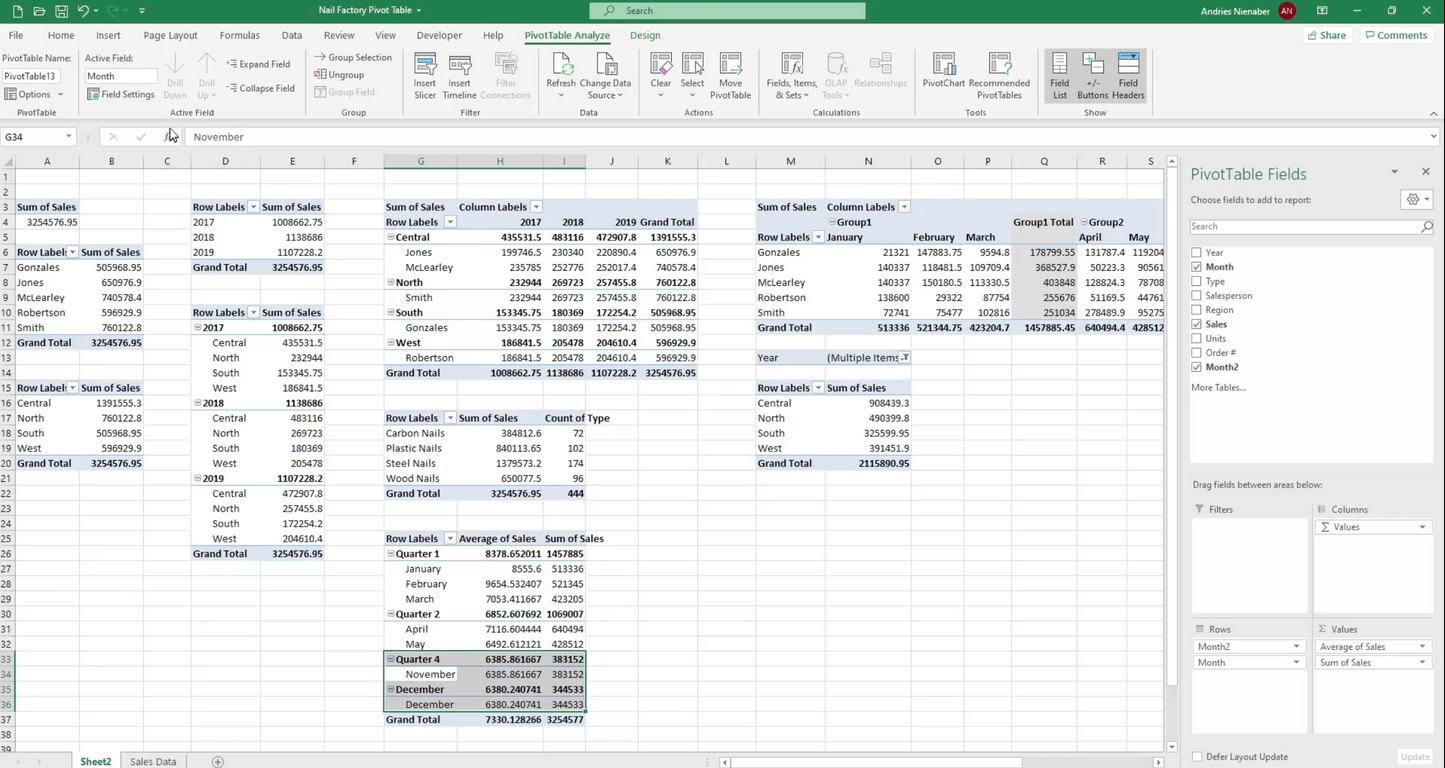Open the Average of Sales dropdown

1422,647
